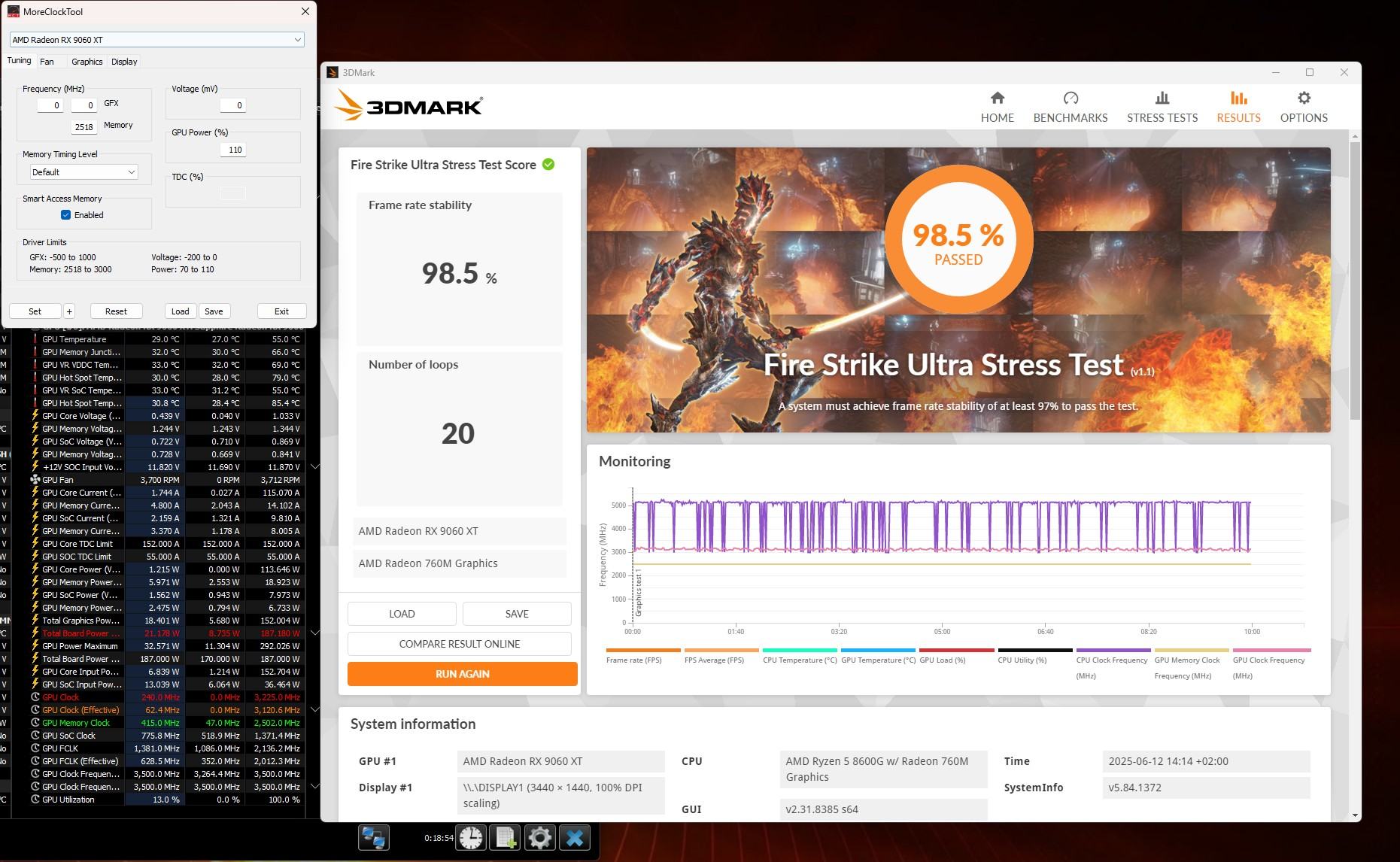1400x862 pixels.
Task: Open HWiNFO sensor settings gear
Action: (539, 837)
